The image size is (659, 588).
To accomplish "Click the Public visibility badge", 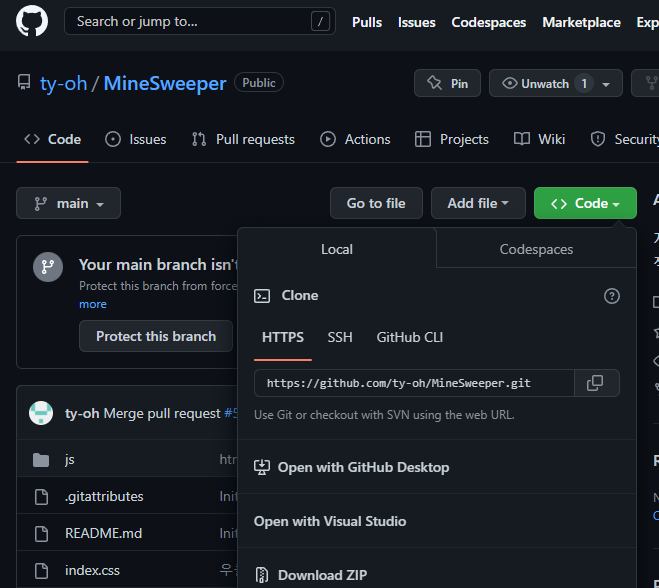I will [x=259, y=83].
